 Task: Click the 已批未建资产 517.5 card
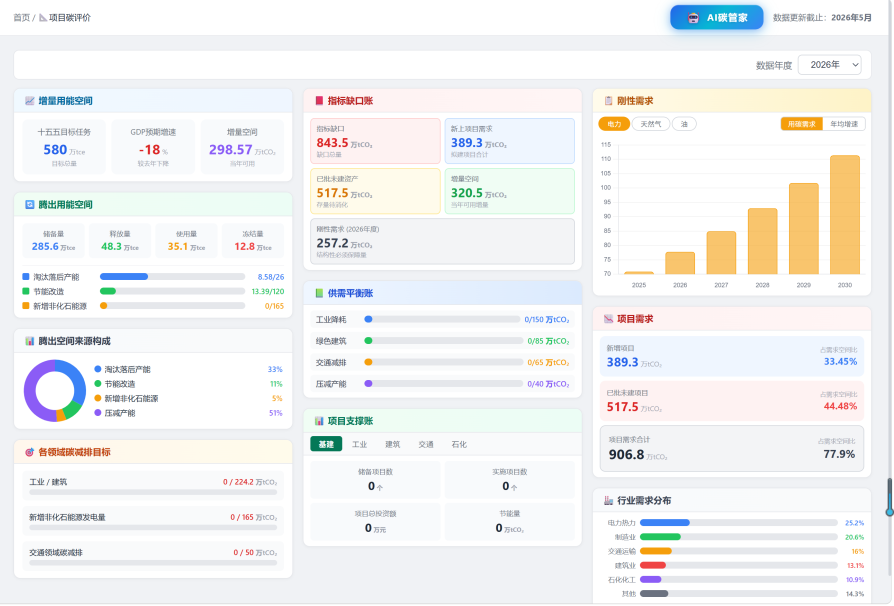click(375, 191)
